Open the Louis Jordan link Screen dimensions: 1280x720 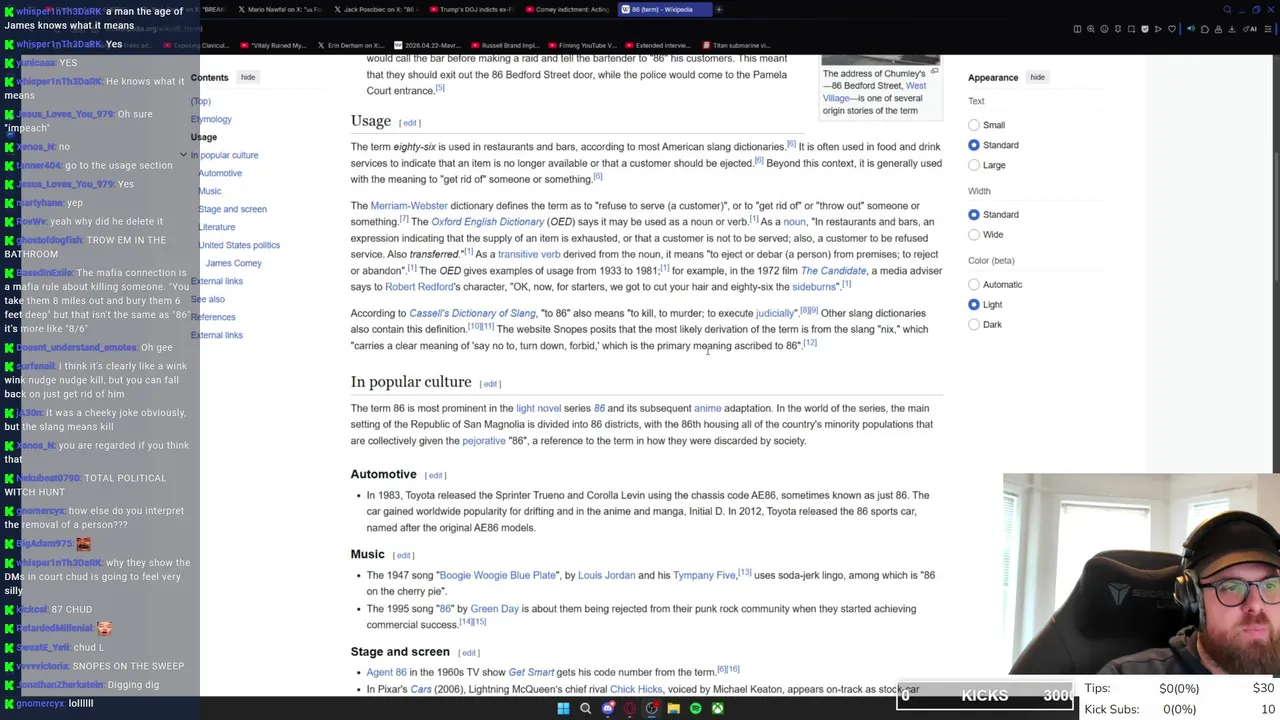[x=606, y=575]
